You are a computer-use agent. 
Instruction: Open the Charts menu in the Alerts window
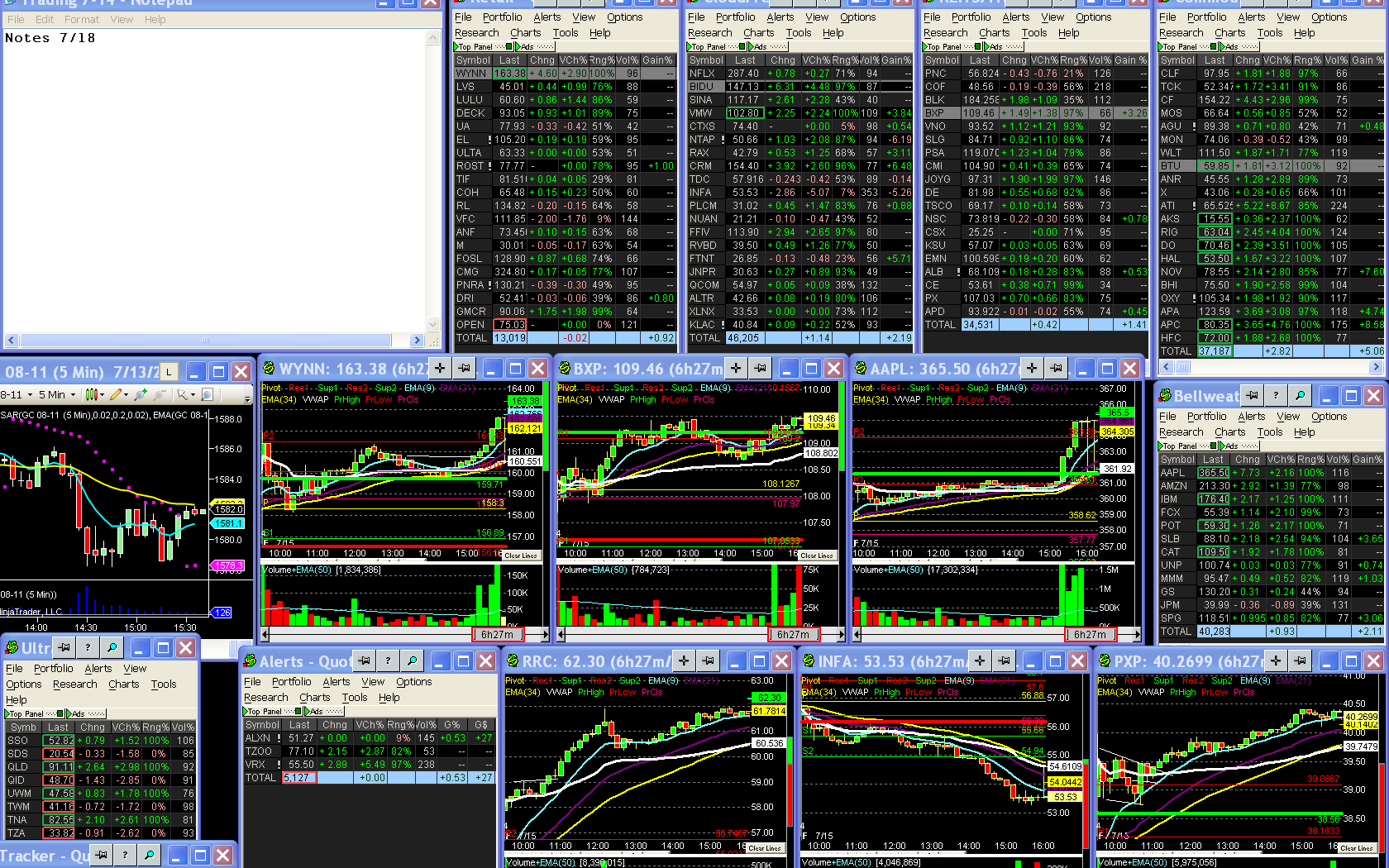coord(315,698)
